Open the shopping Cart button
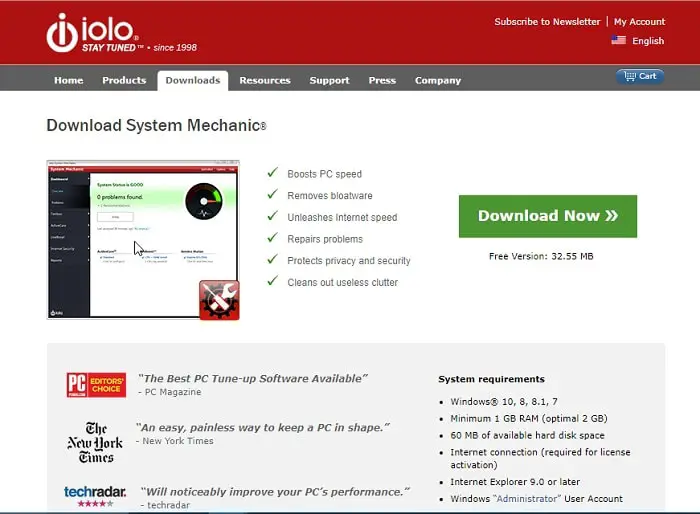Image resolution: width=700 pixels, height=514 pixels. point(640,76)
